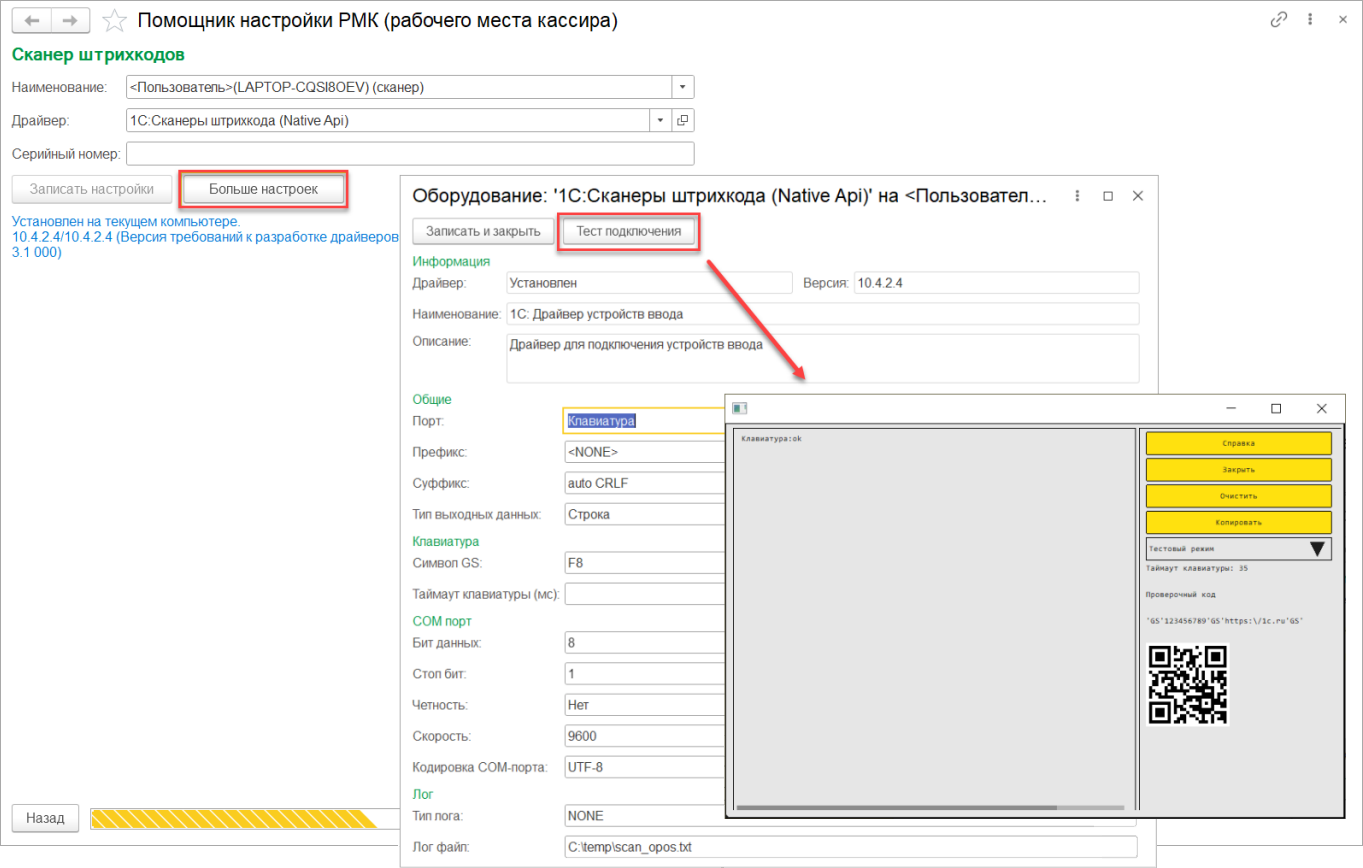The image size is (1363, 868).
Task: Click the Тип лога field showing NONE
Action: 644,815
